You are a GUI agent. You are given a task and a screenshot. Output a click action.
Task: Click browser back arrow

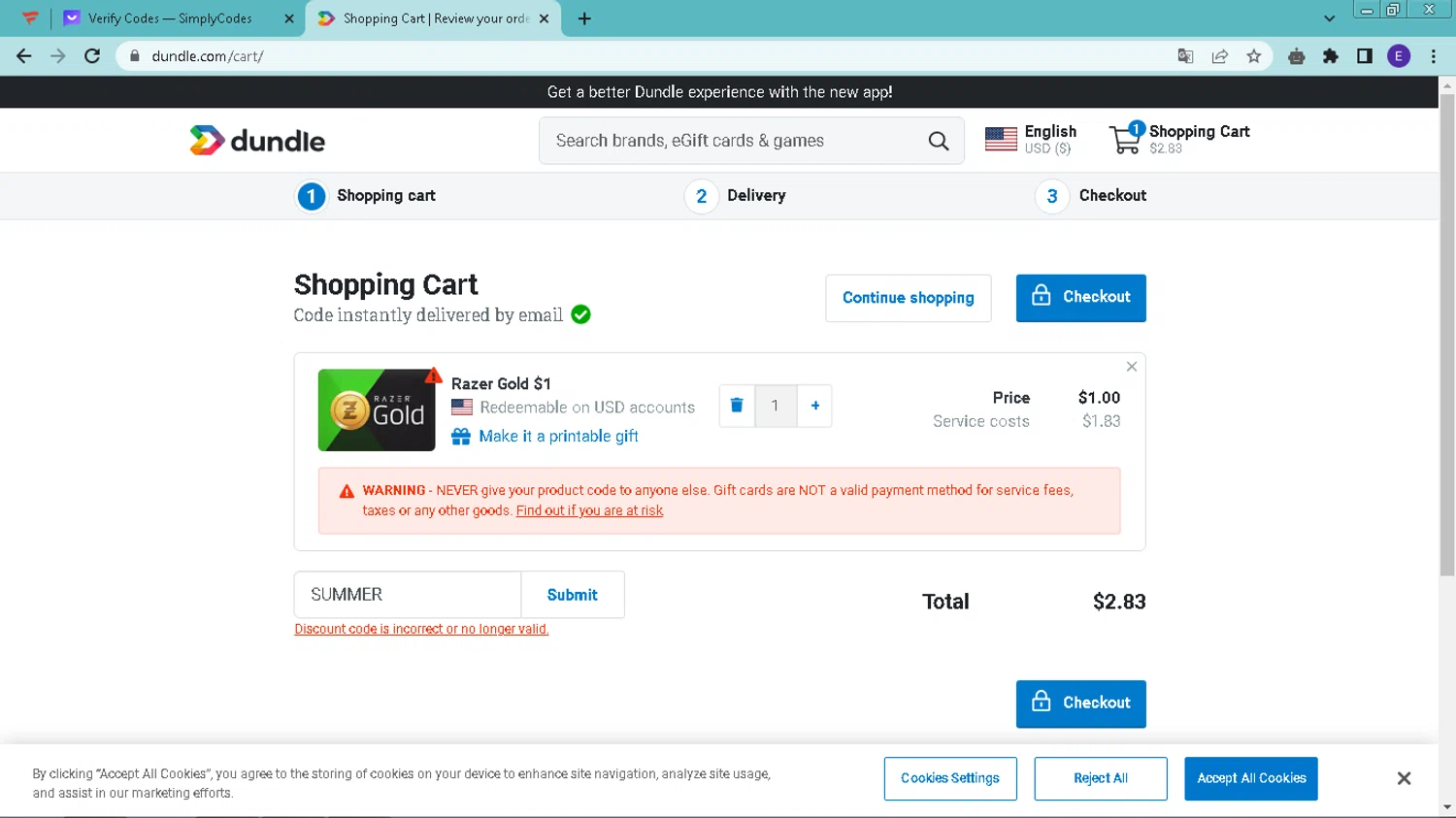24,56
